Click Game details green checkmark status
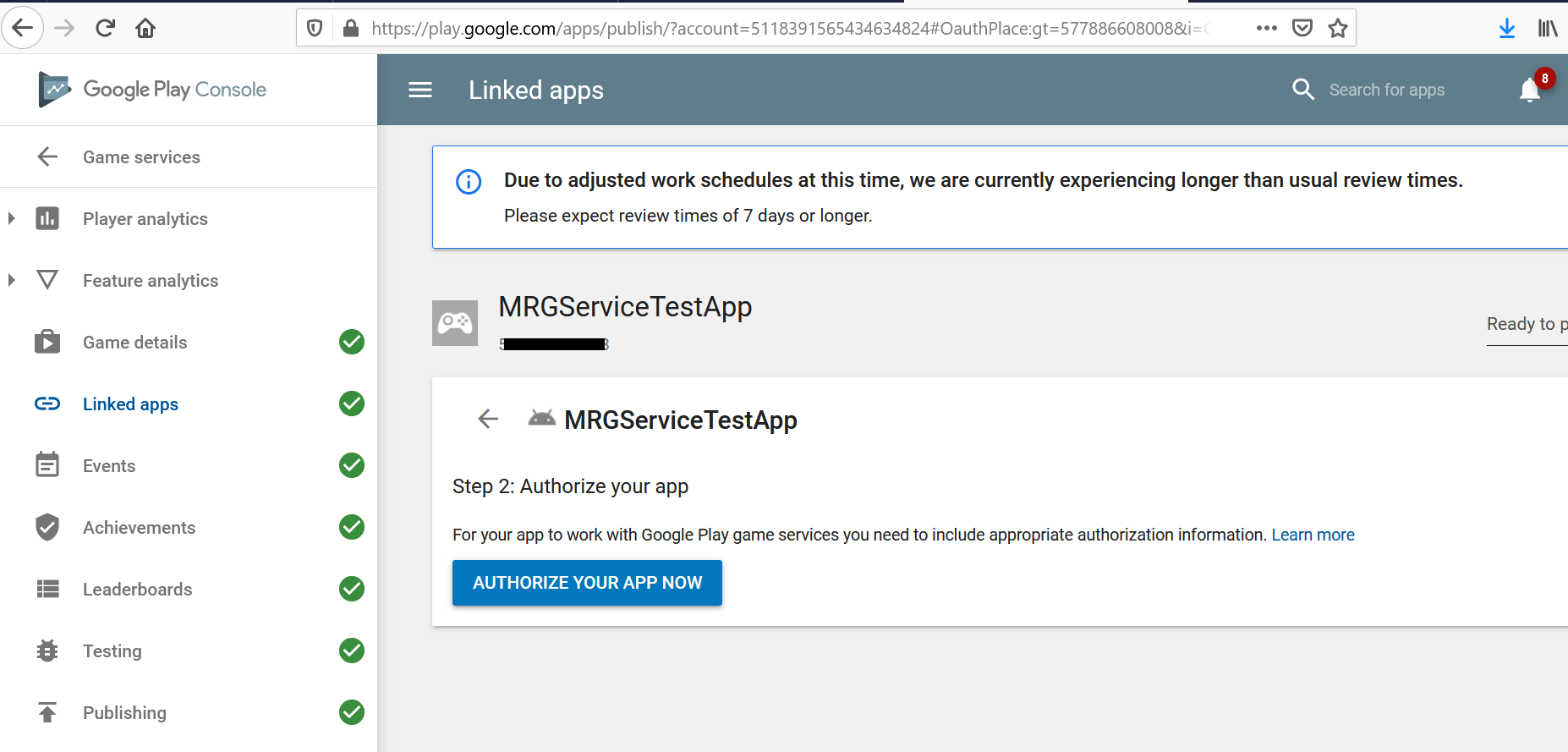The height and width of the screenshot is (752, 1568). coord(352,342)
